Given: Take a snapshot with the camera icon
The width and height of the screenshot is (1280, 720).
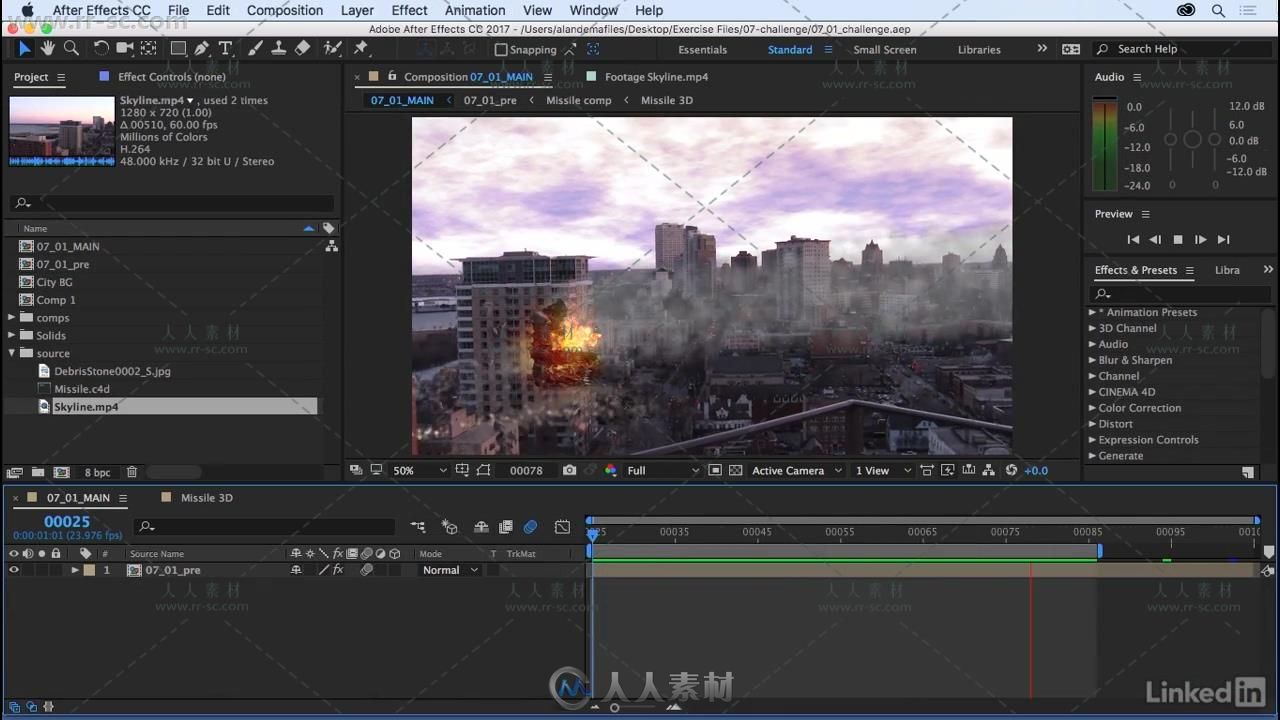Looking at the screenshot, I should pos(569,470).
